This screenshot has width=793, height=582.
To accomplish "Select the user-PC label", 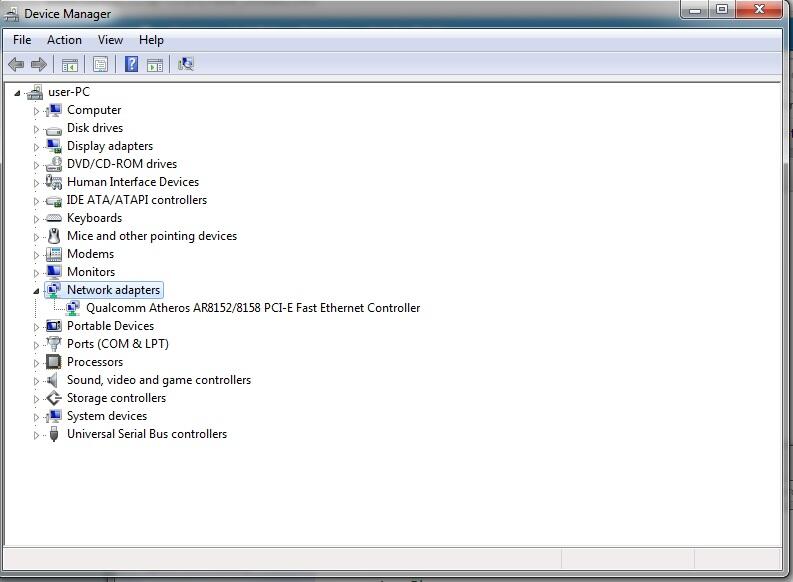I will [69, 92].
